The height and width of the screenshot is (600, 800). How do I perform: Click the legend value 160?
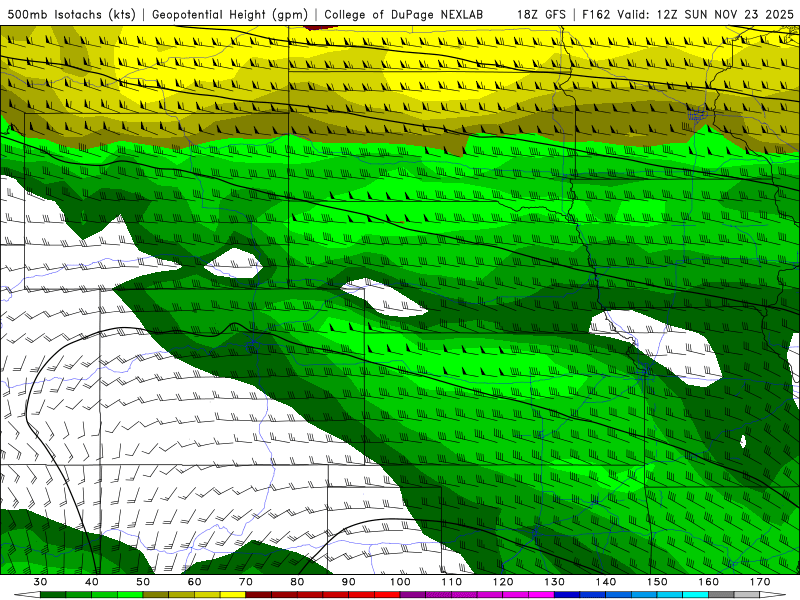(x=709, y=582)
